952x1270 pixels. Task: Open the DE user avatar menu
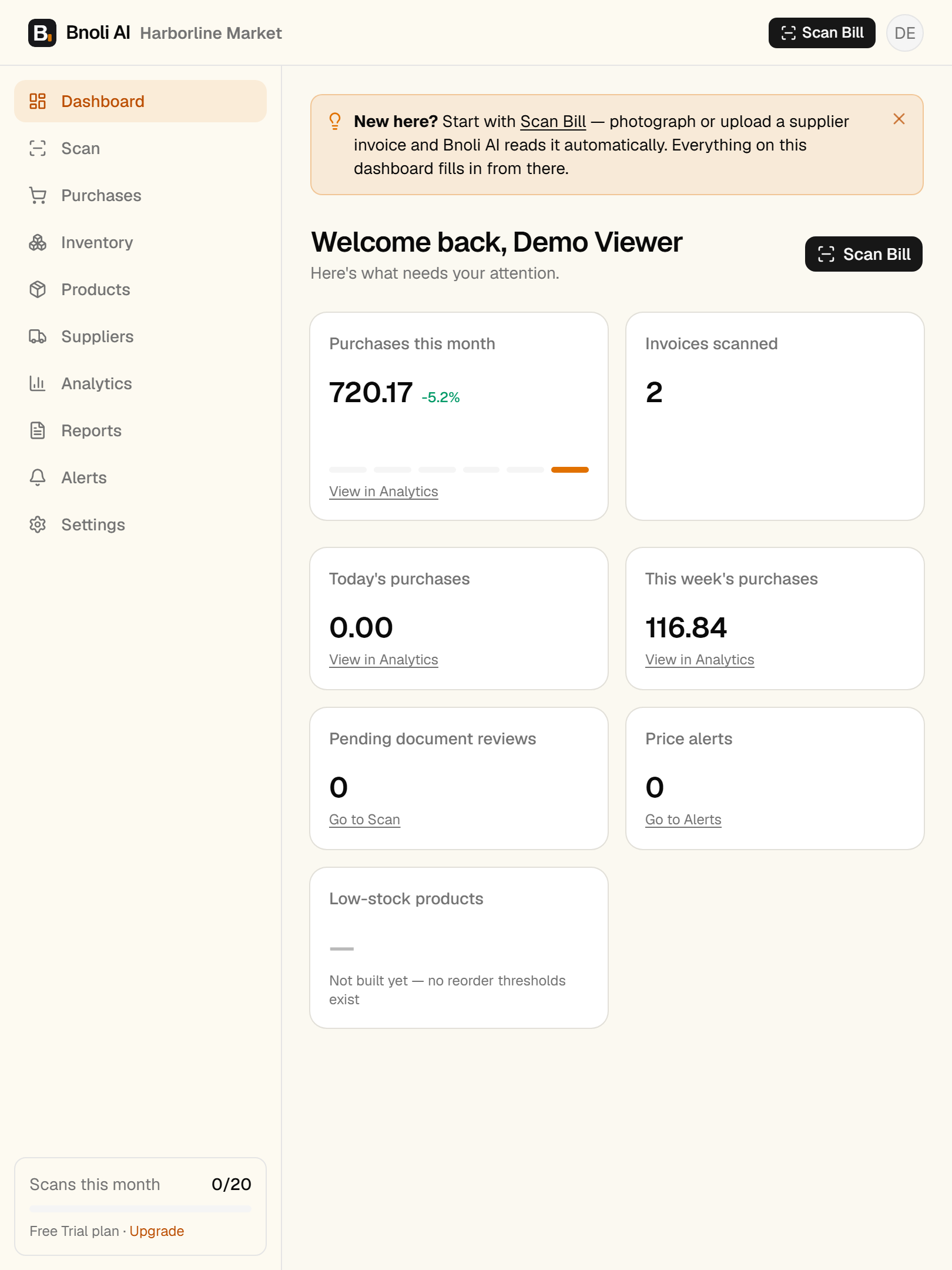tap(905, 33)
